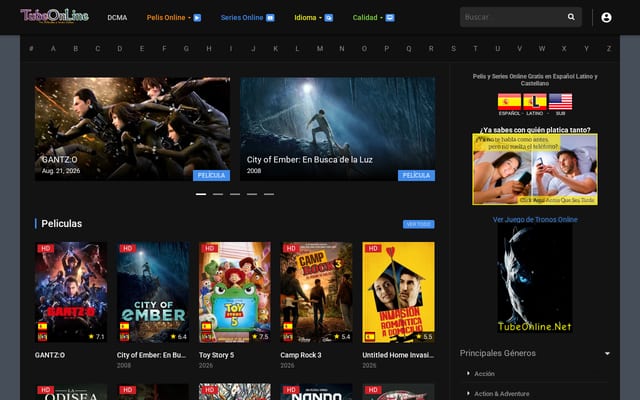Image resolution: width=640 pixels, height=400 pixels.
Task: Click star rating 5.4 on Camp Rock 3
Action: pyautogui.click(x=342, y=337)
